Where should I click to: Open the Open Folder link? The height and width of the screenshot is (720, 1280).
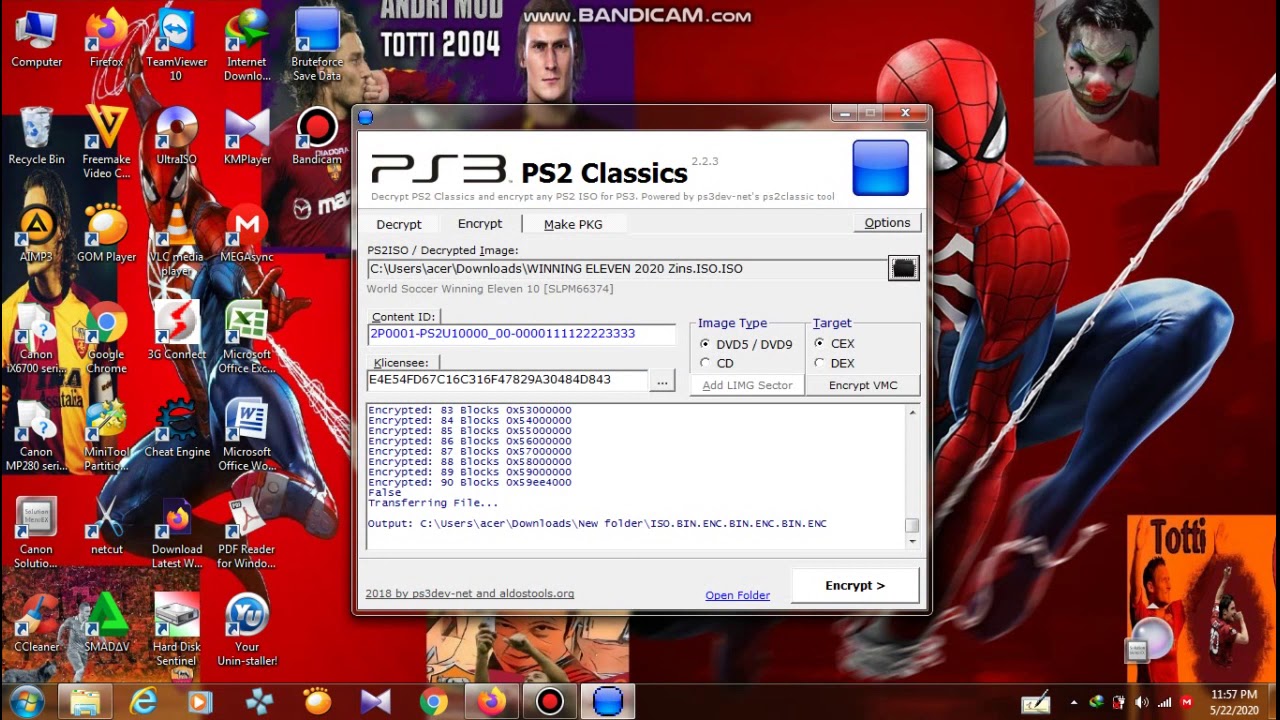click(737, 595)
